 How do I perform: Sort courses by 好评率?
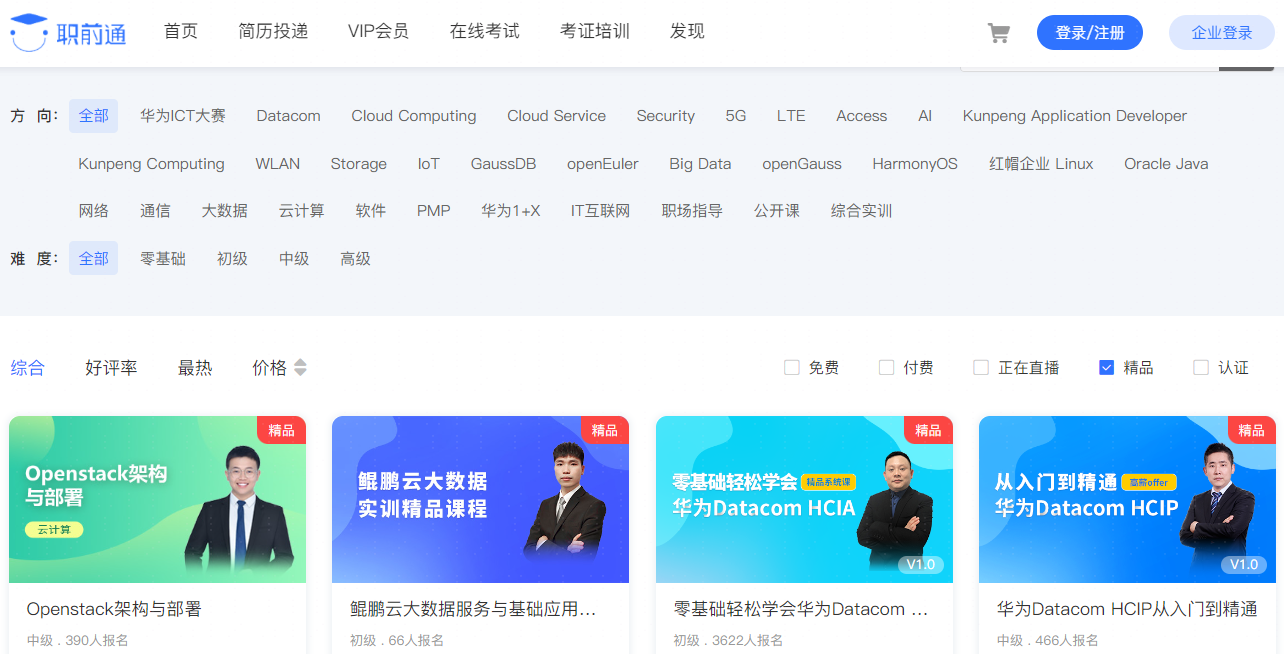pyautogui.click(x=111, y=368)
